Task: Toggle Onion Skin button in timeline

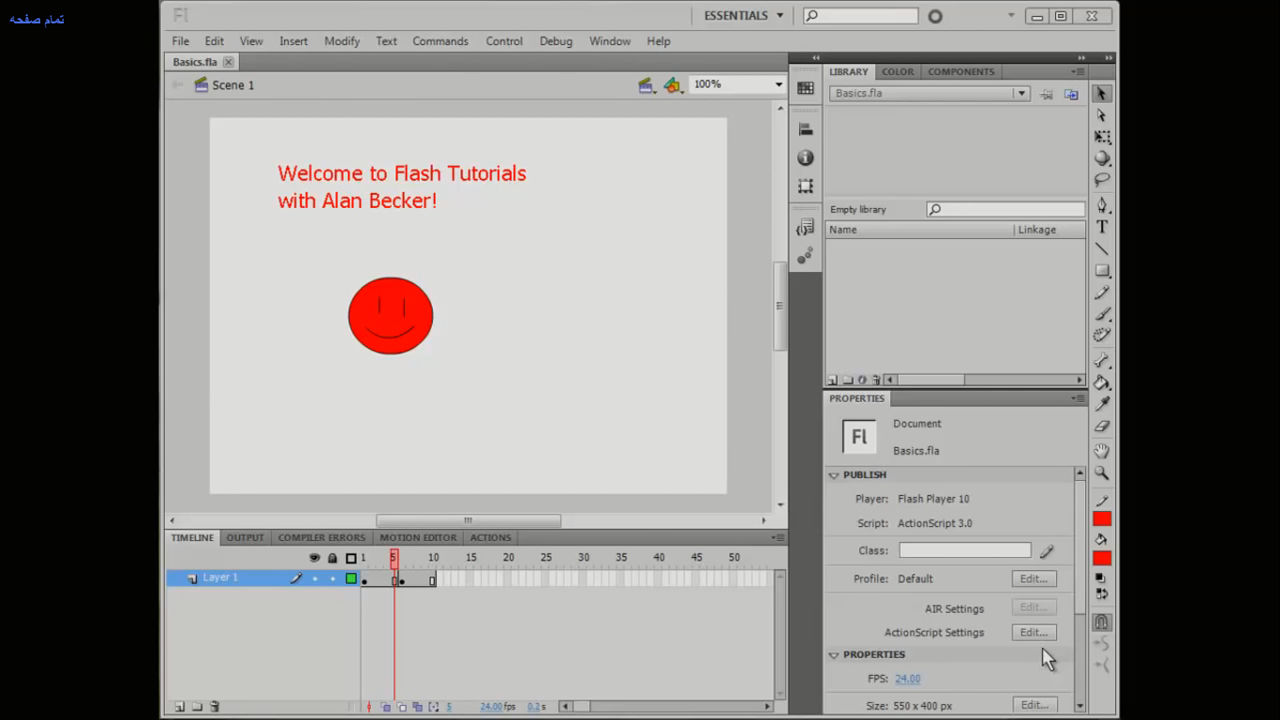Action: pos(386,707)
